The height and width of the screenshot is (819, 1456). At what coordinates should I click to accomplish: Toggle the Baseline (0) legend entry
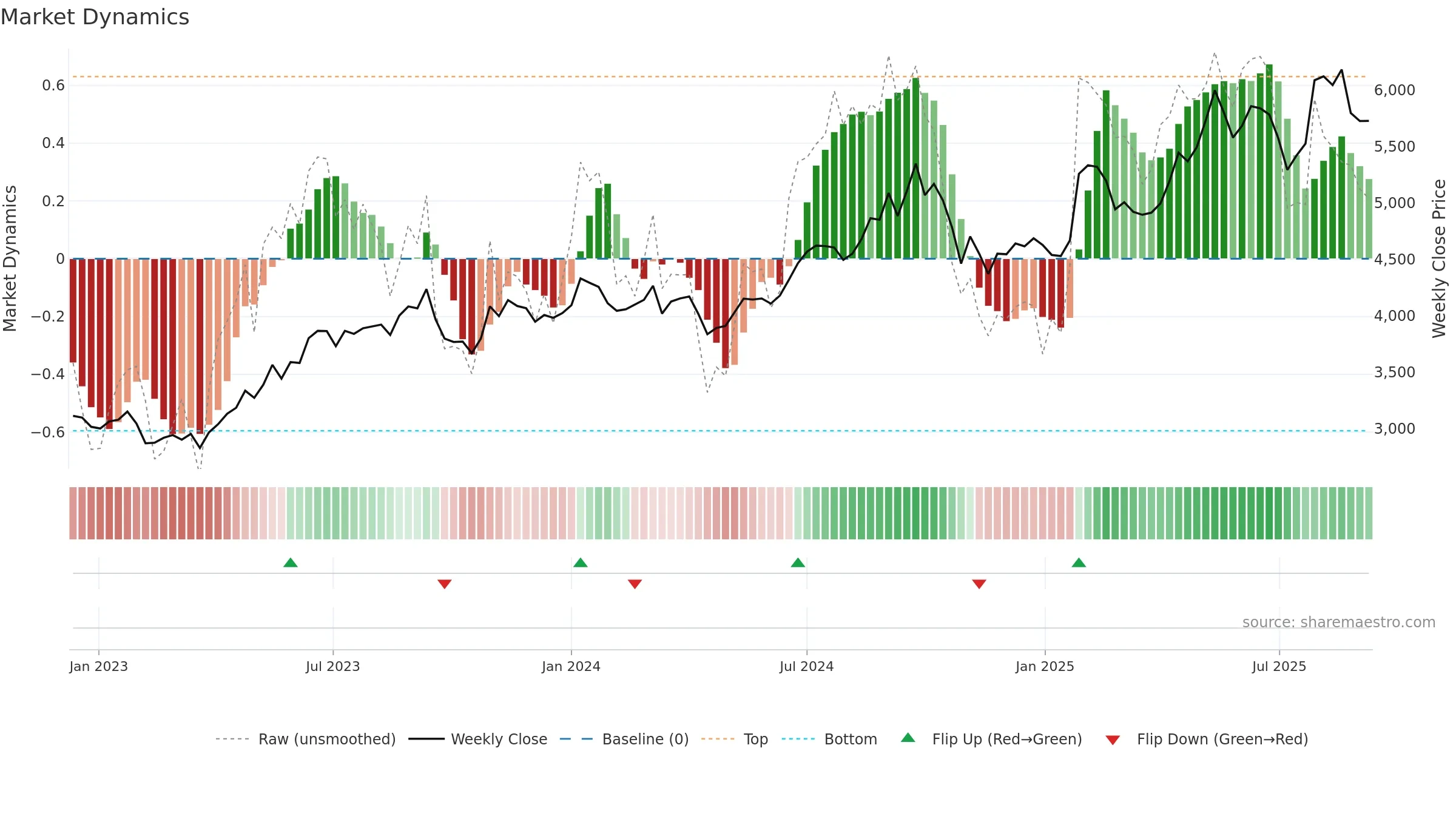624,739
